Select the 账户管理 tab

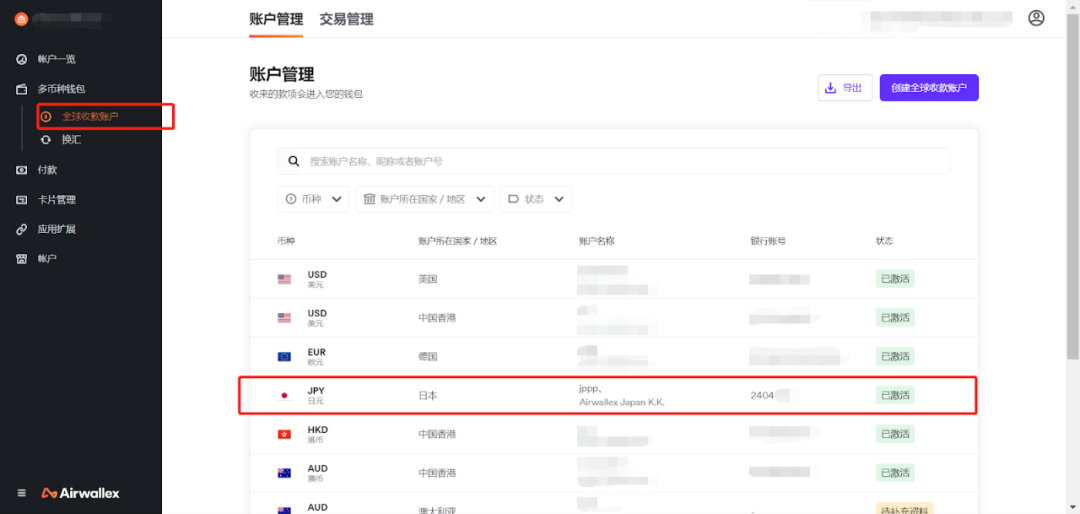(x=275, y=19)
